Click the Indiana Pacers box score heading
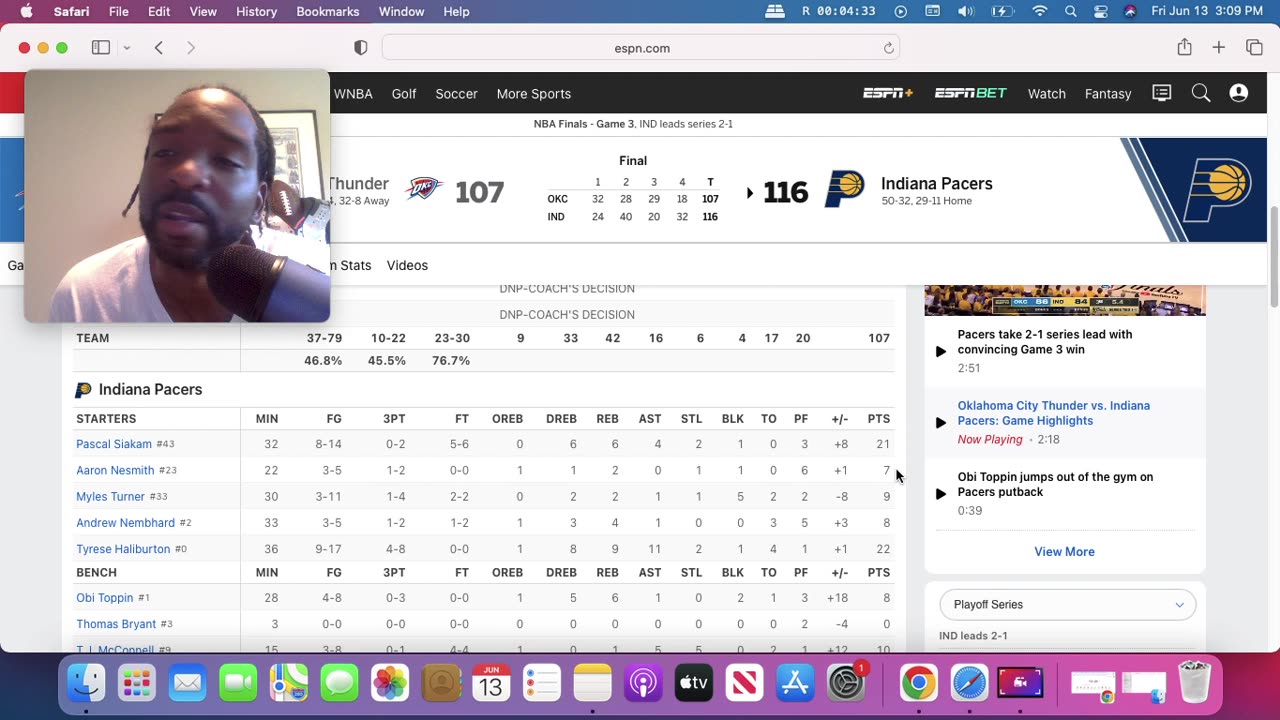This screenshot has height=720, width=1280. point(150,389)
